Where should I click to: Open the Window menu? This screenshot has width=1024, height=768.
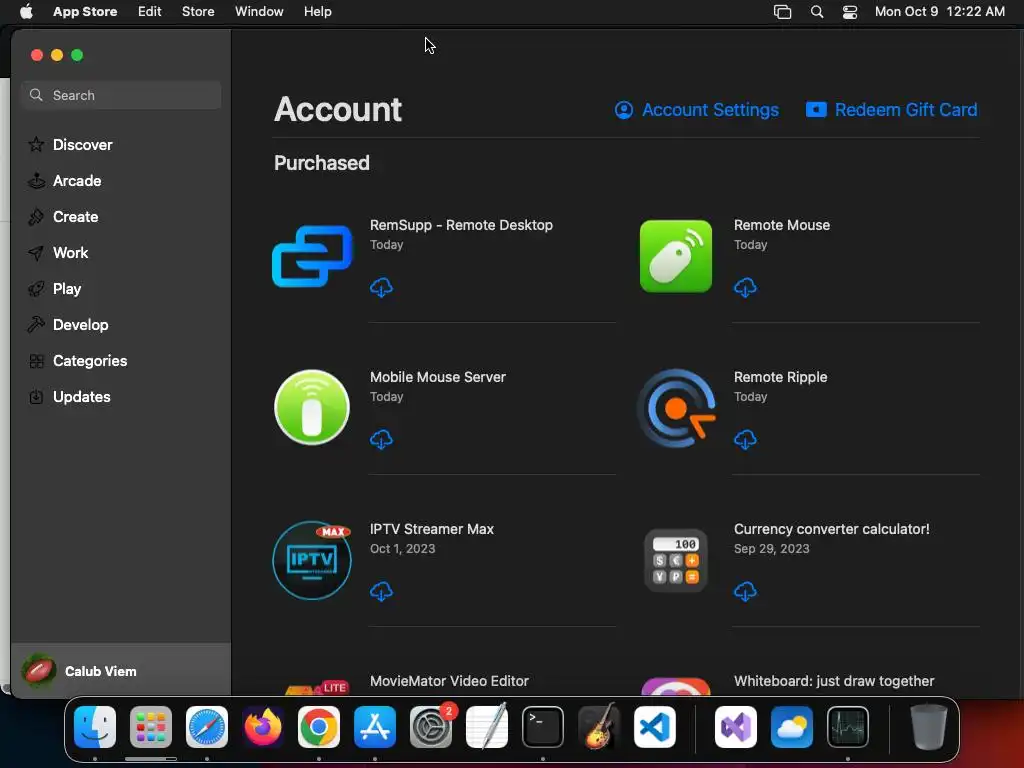tap(259, 12)
